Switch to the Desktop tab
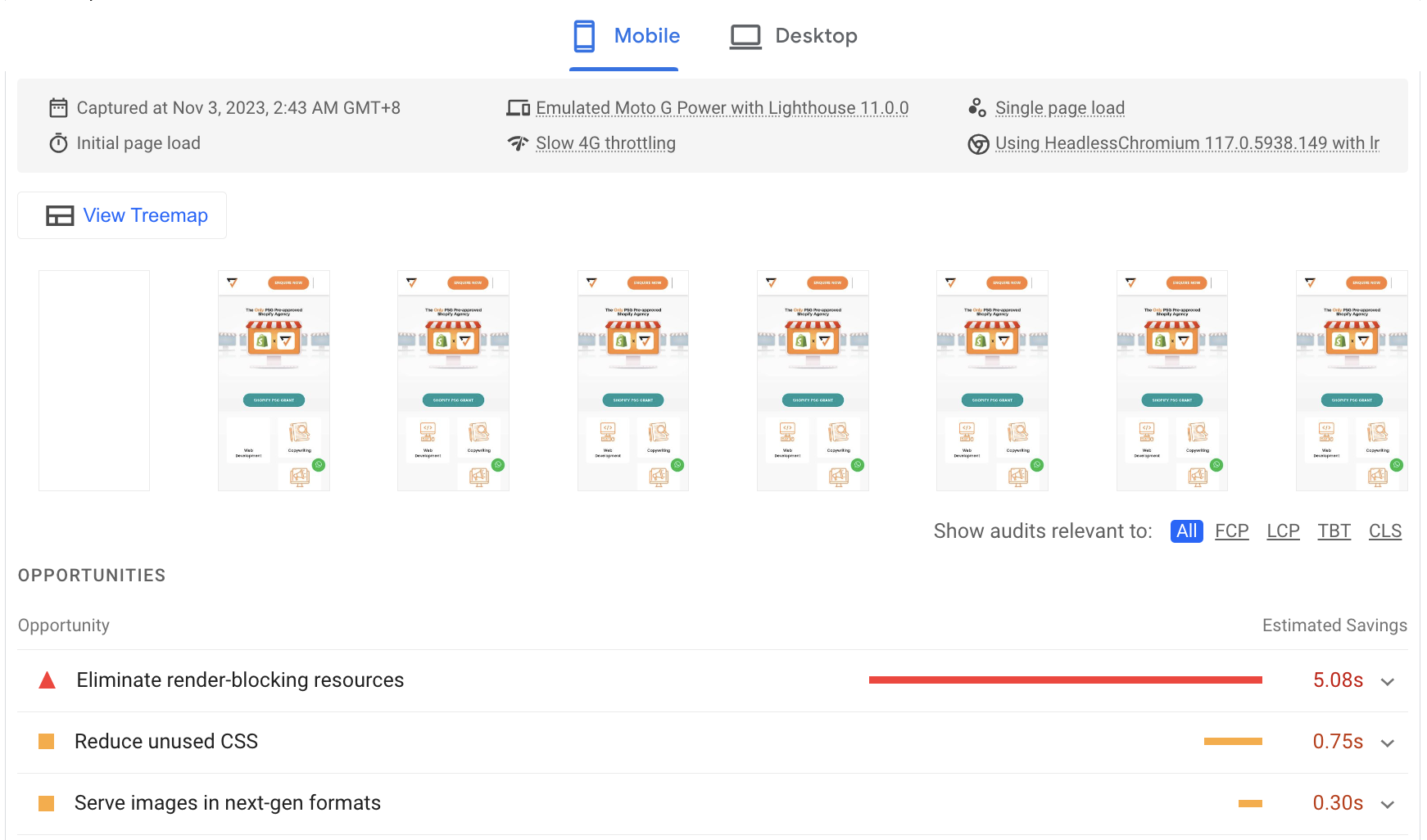Viewport: 1427px width, 840px height. click(x=793, y=36)
